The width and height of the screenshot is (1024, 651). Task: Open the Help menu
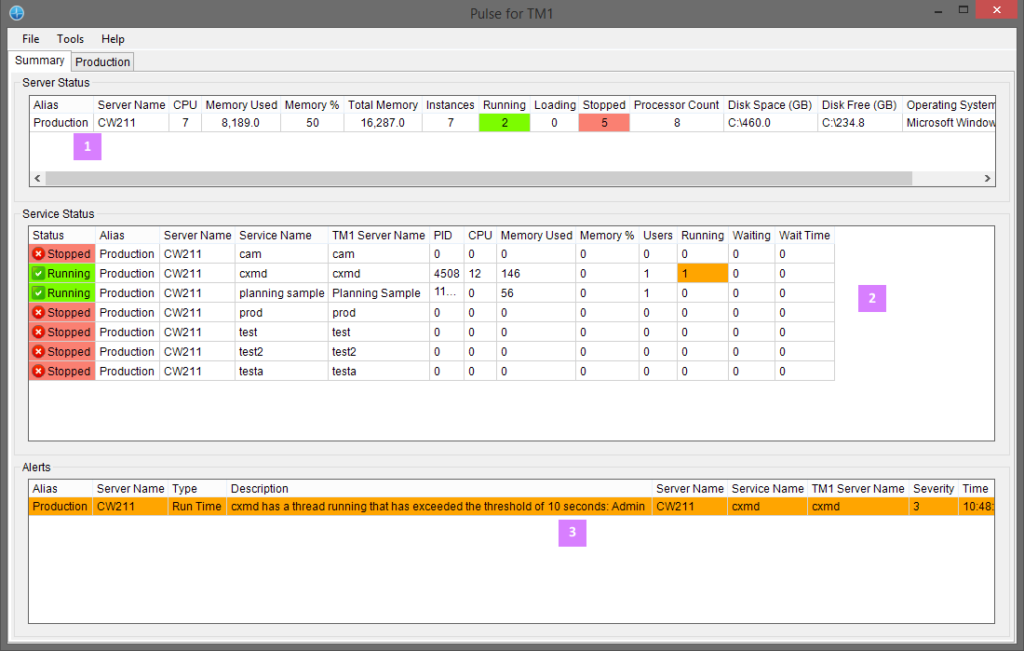(113, 39)
